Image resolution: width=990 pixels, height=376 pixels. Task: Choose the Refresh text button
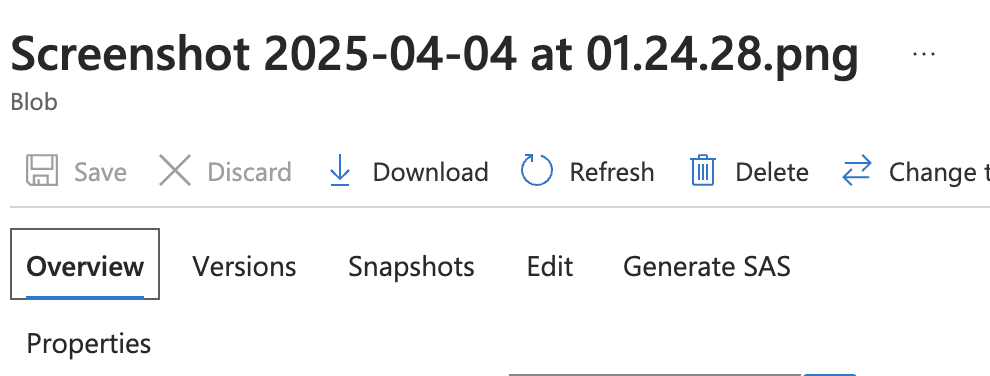coord(612,172)
